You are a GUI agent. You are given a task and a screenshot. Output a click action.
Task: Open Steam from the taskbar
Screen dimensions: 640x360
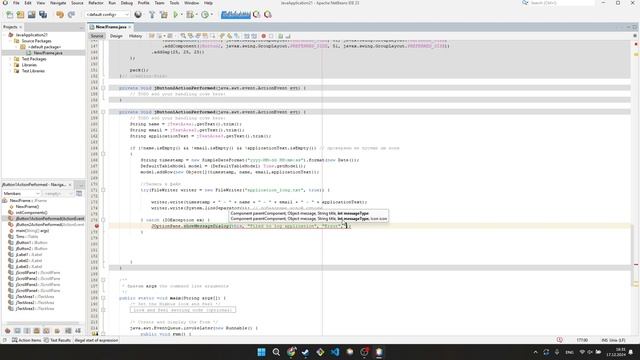305,352
